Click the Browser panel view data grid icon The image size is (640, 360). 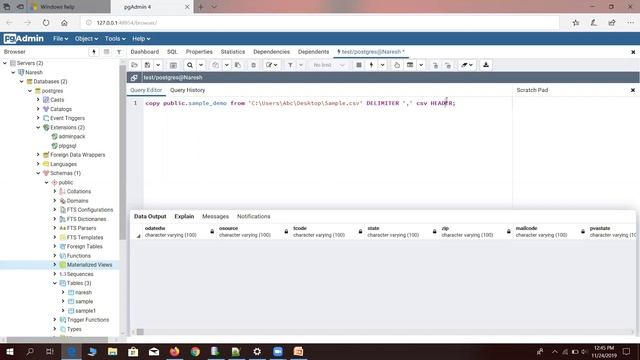[x=107, y=52]
